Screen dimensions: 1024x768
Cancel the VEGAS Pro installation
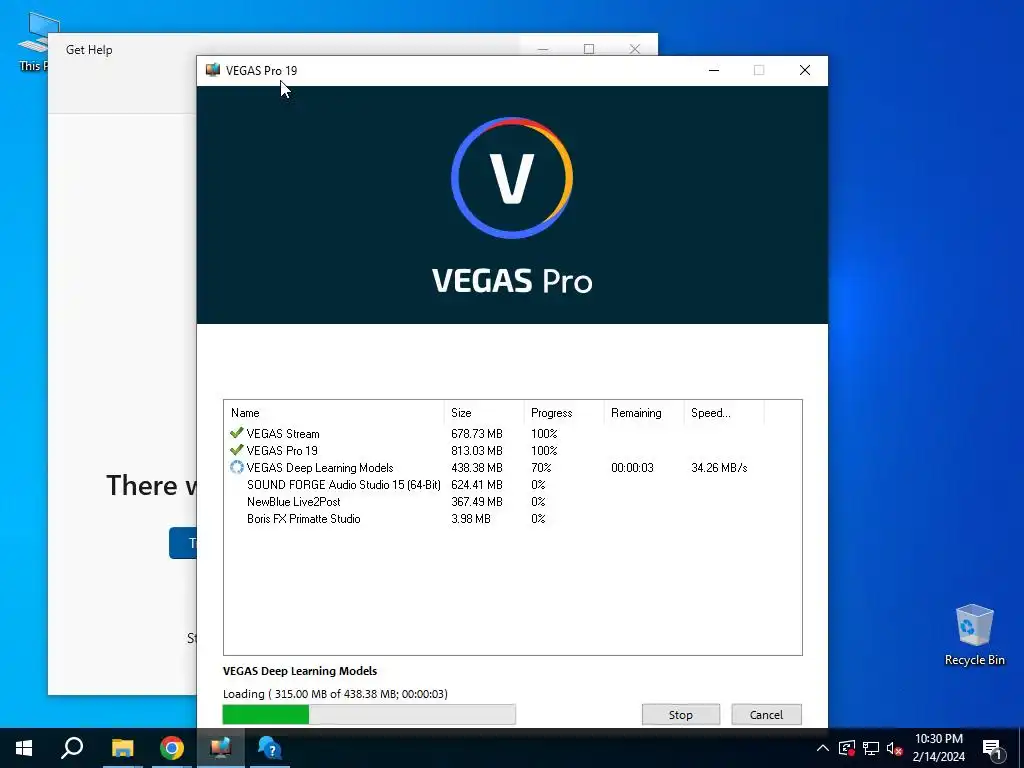pos(766,714)
